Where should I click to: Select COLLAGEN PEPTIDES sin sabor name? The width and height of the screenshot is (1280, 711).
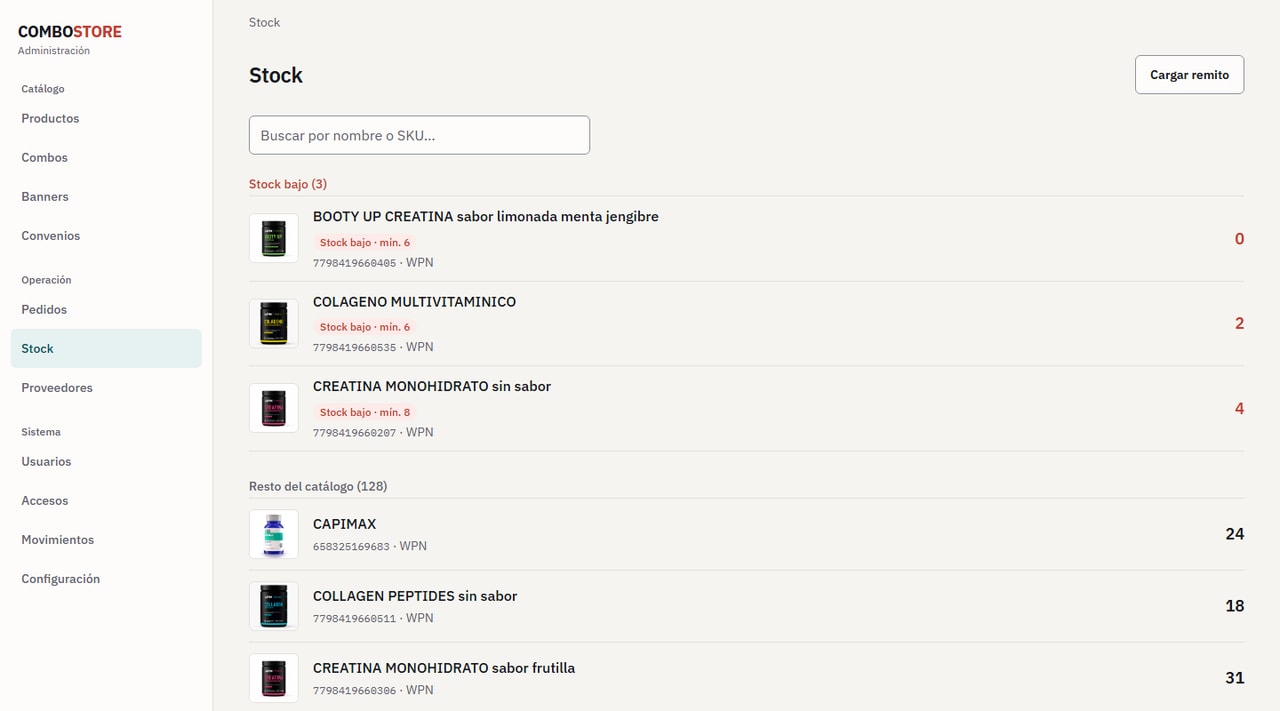(415, 596)
